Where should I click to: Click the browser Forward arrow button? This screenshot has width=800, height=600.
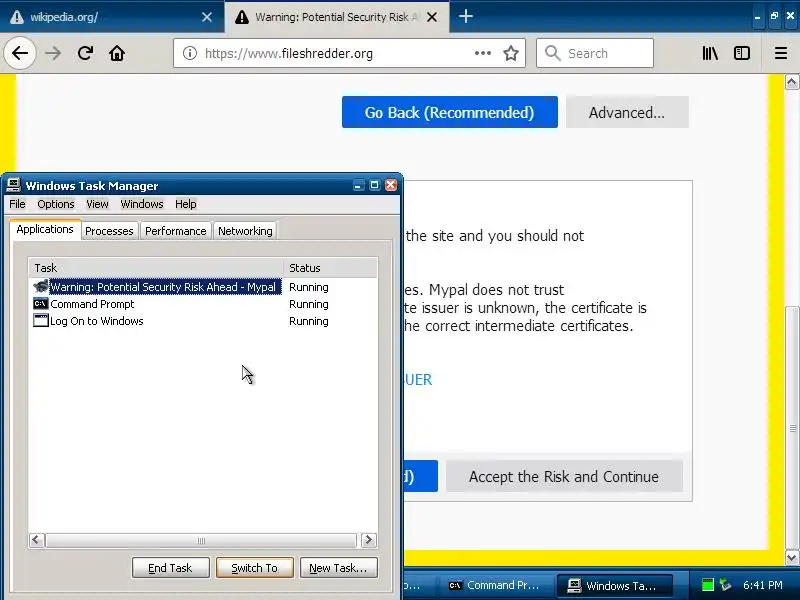[53, 53]
